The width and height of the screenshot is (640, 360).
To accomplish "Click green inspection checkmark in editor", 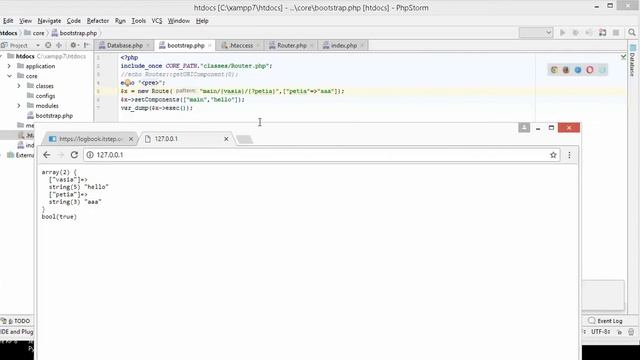I will 623,57.
